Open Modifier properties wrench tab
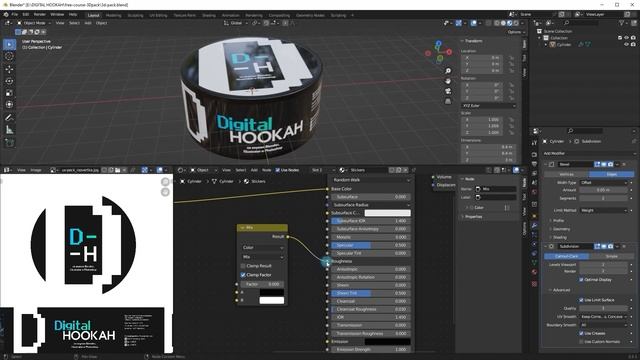Screen dimensions: 640x360 tap(534, 225)
